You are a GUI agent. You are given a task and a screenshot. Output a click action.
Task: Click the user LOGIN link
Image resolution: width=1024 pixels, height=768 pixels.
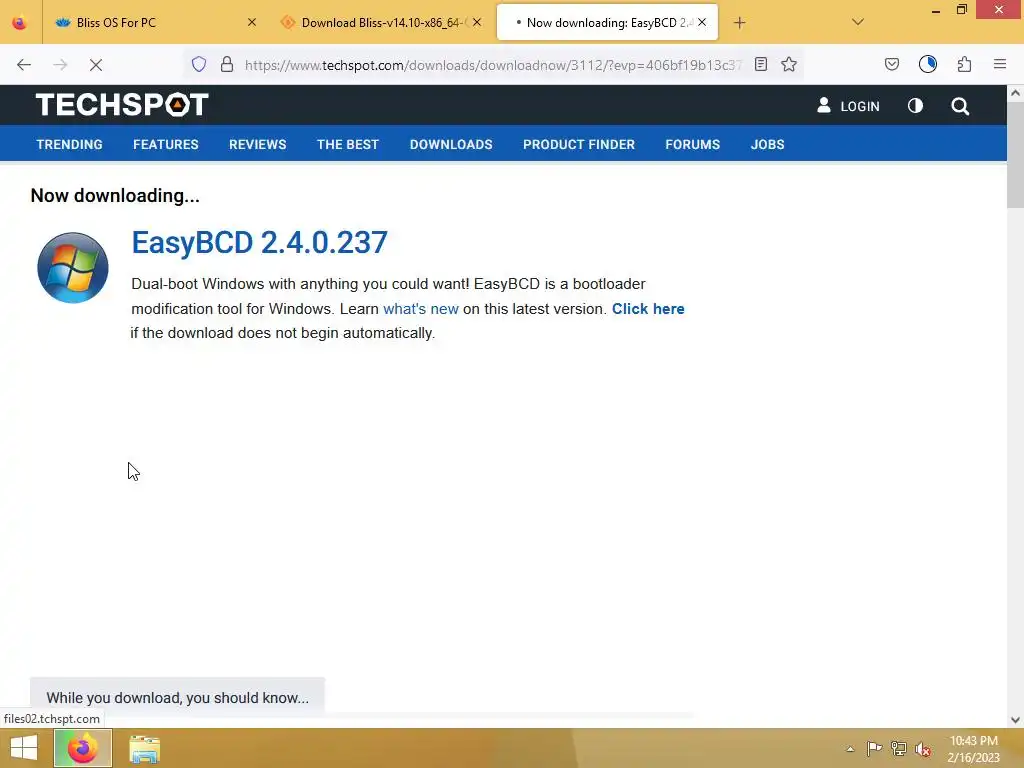[x=848, y=106]
